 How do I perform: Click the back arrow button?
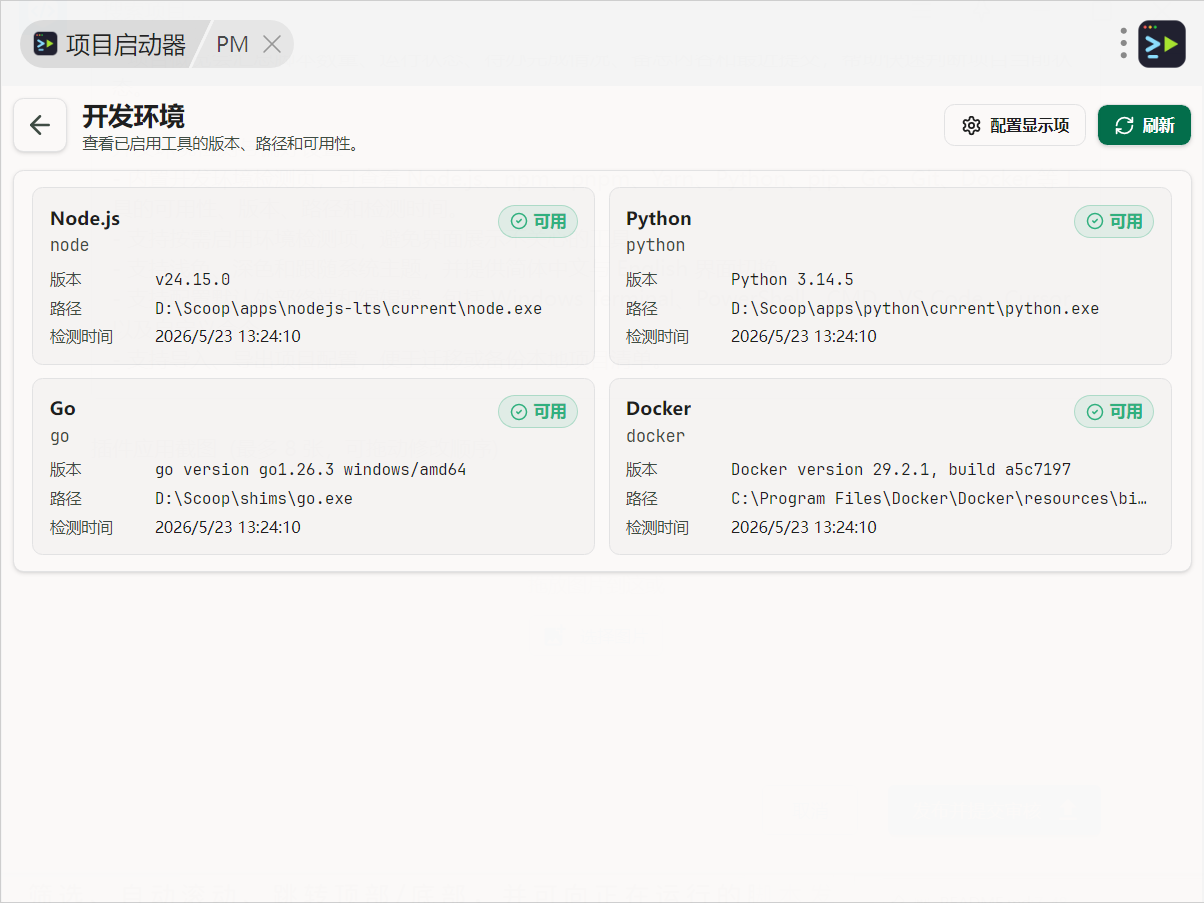click(x=40, y=125)
